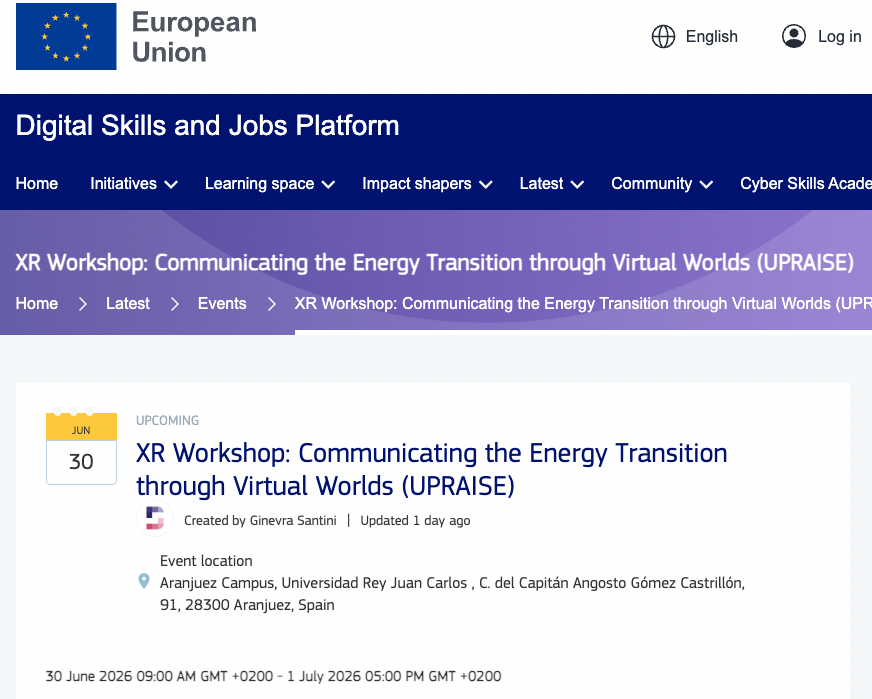Expand the Initiatives menu chevron

pos(171,185)
